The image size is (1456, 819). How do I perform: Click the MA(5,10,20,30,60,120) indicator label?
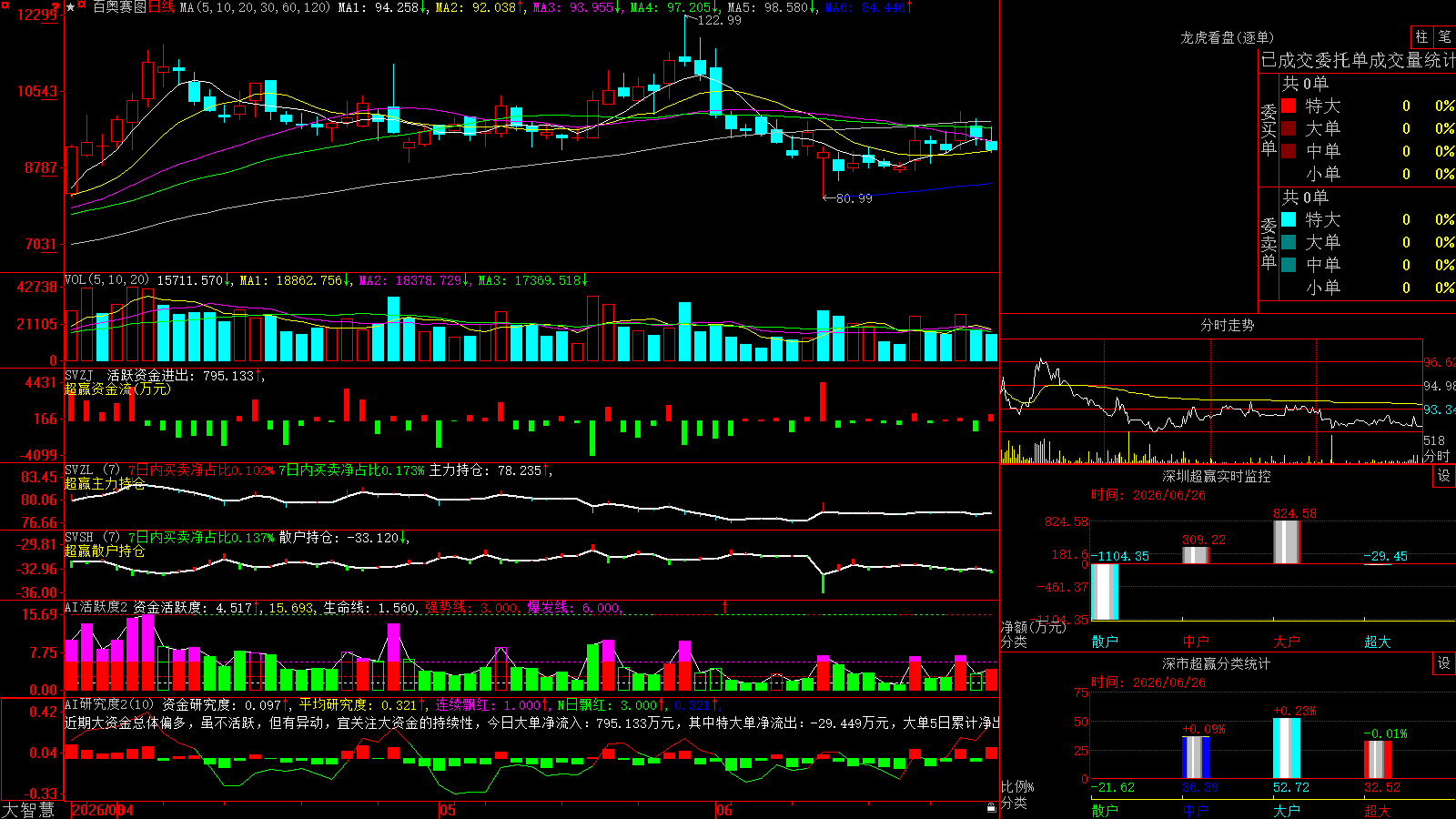(x=255, y=7)
